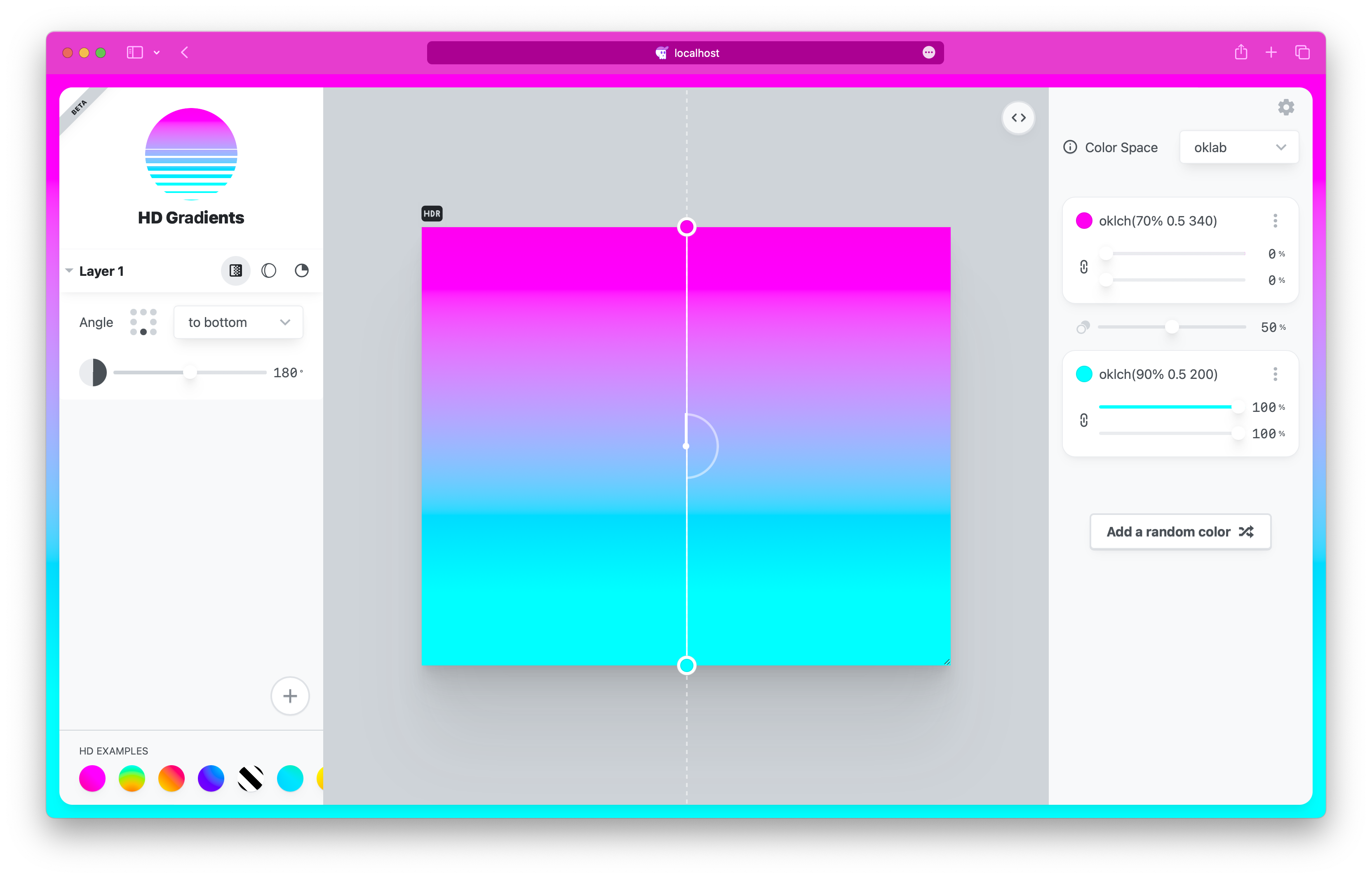The image size is (1372, 879).
Task: Select the pie-style gradient type icon
Action: (301, 270)
